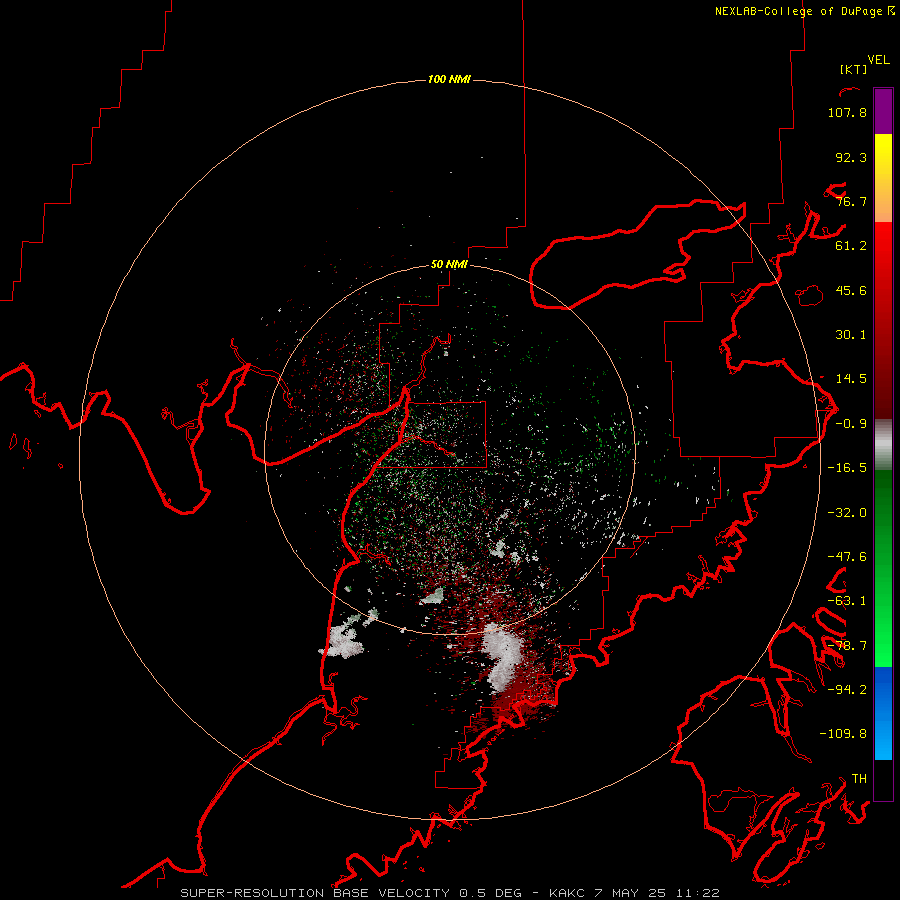Click the TH legend label
Image resolution: width=900 pixels, height=900 pixels.
(x=859, y=779)
